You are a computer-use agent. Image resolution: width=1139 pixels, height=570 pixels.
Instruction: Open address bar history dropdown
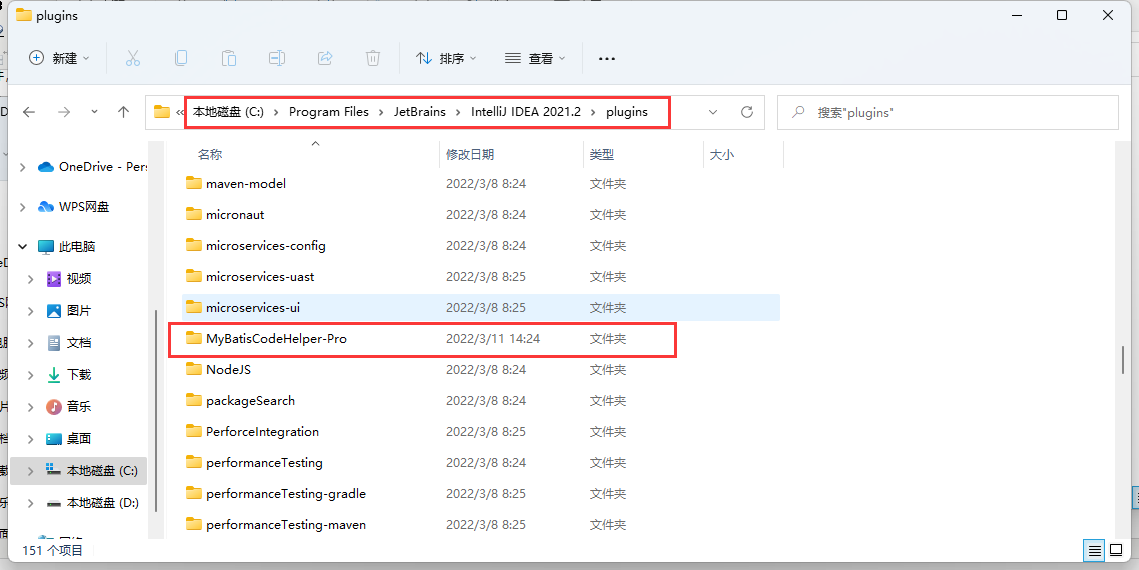pyautogui.click(x=713, y=112)
